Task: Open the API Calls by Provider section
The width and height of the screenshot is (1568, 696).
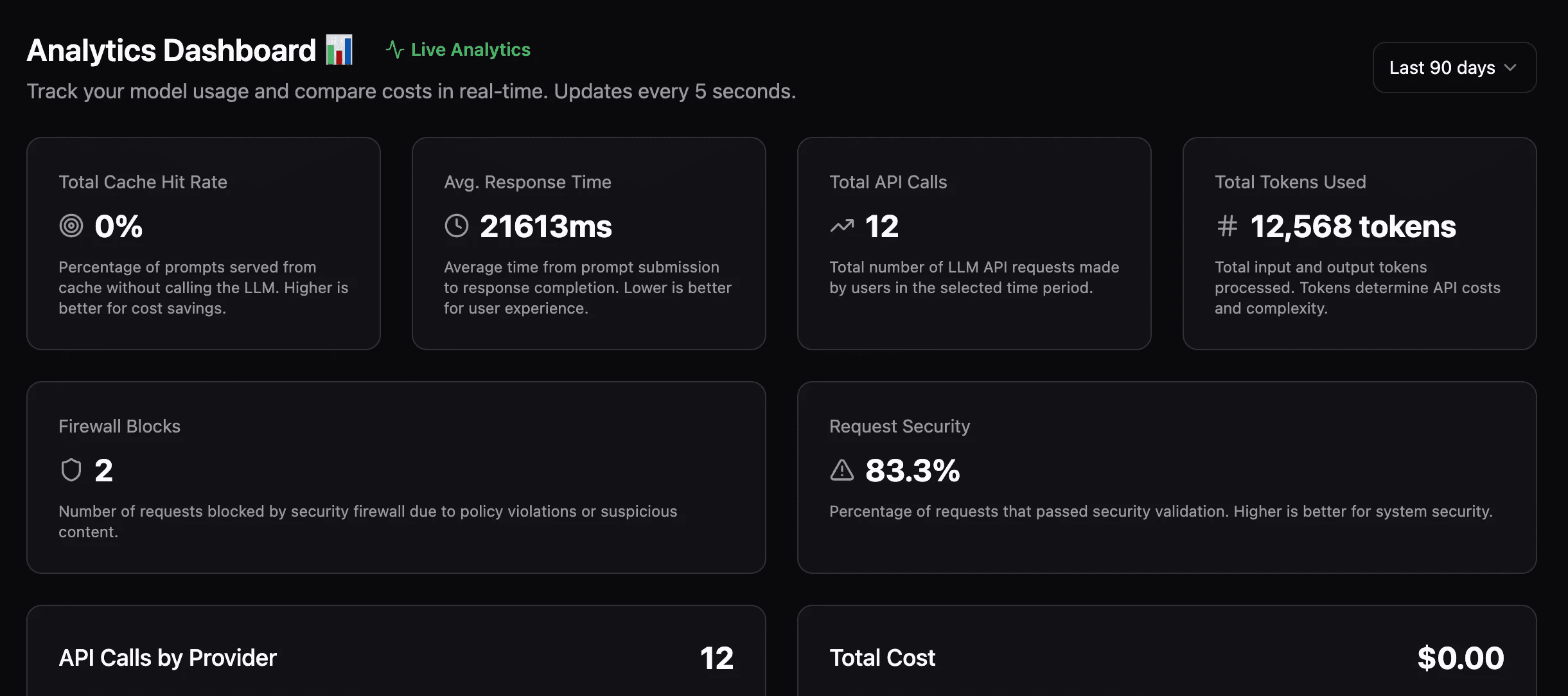Action: tap(168, 658)
